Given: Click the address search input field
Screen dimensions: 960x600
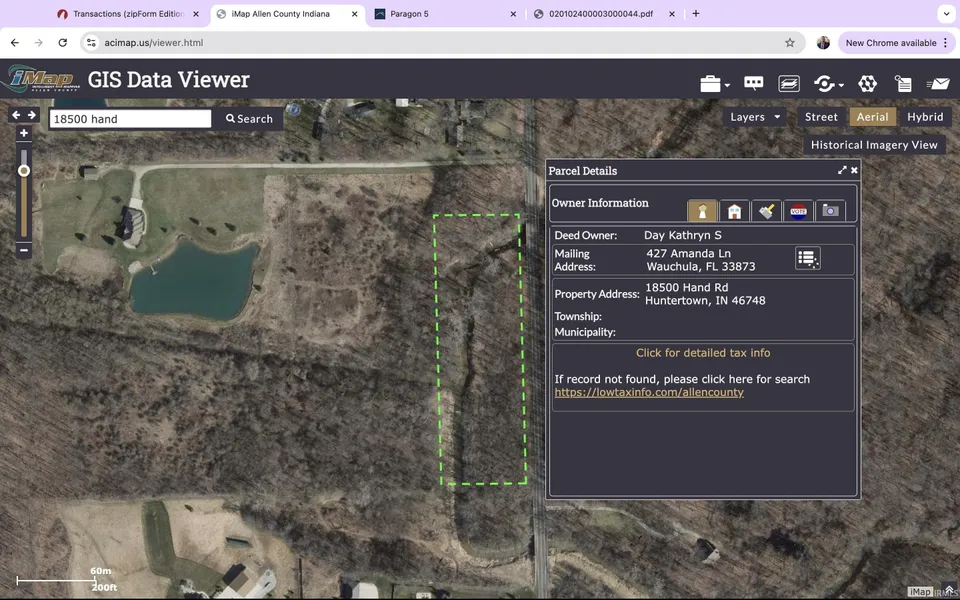Looking at the screenshot, I should tap(130, 119).
